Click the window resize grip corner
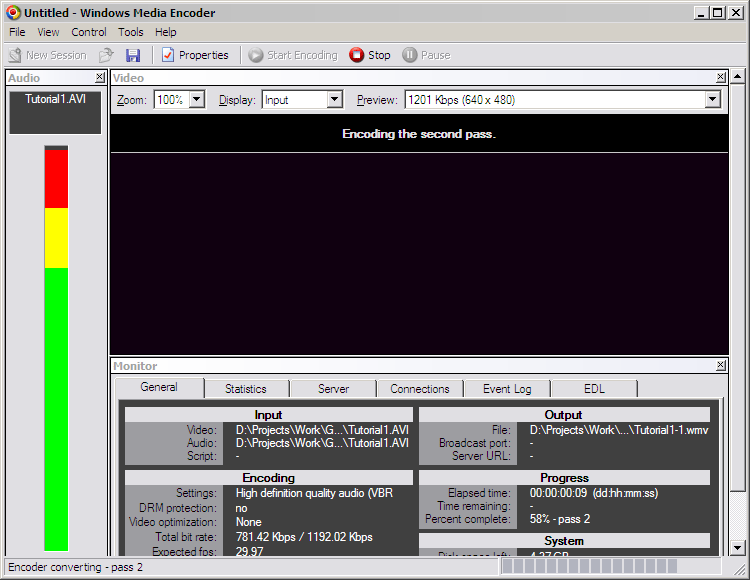This screenshot has height=580, width=750. tap(740, 569)
